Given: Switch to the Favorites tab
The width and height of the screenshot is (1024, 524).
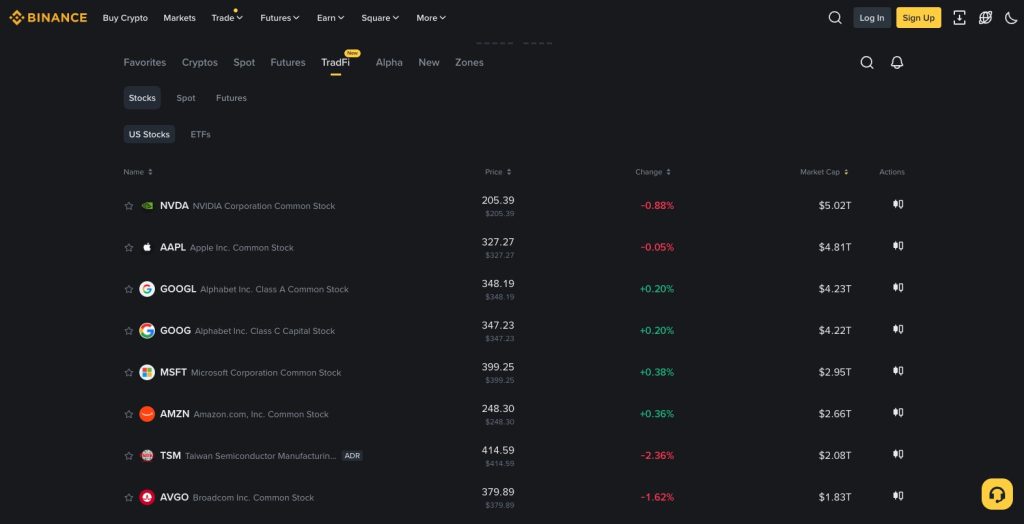Looking at the screenshot, I should 145,63.
